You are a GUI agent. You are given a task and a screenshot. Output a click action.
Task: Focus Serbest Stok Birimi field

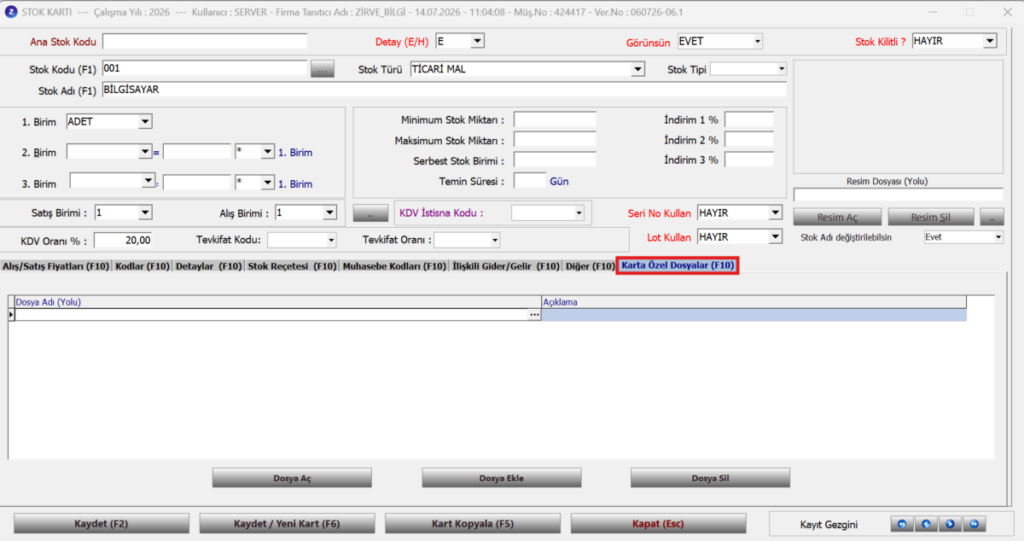(554, 160)
